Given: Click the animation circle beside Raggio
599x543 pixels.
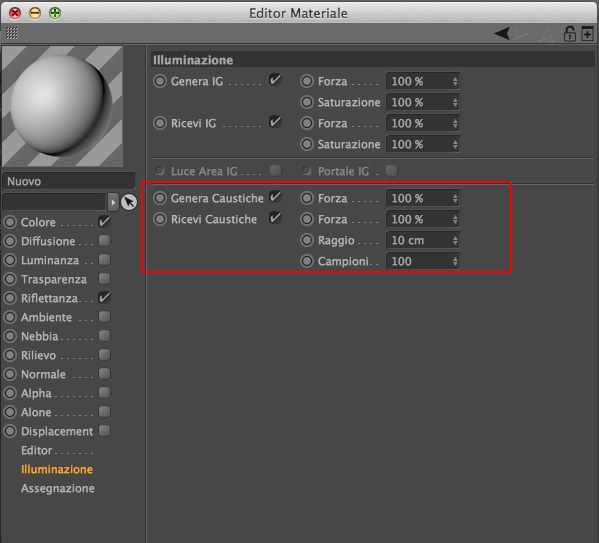Looking at the screenshot, I should tap(307, 240).
